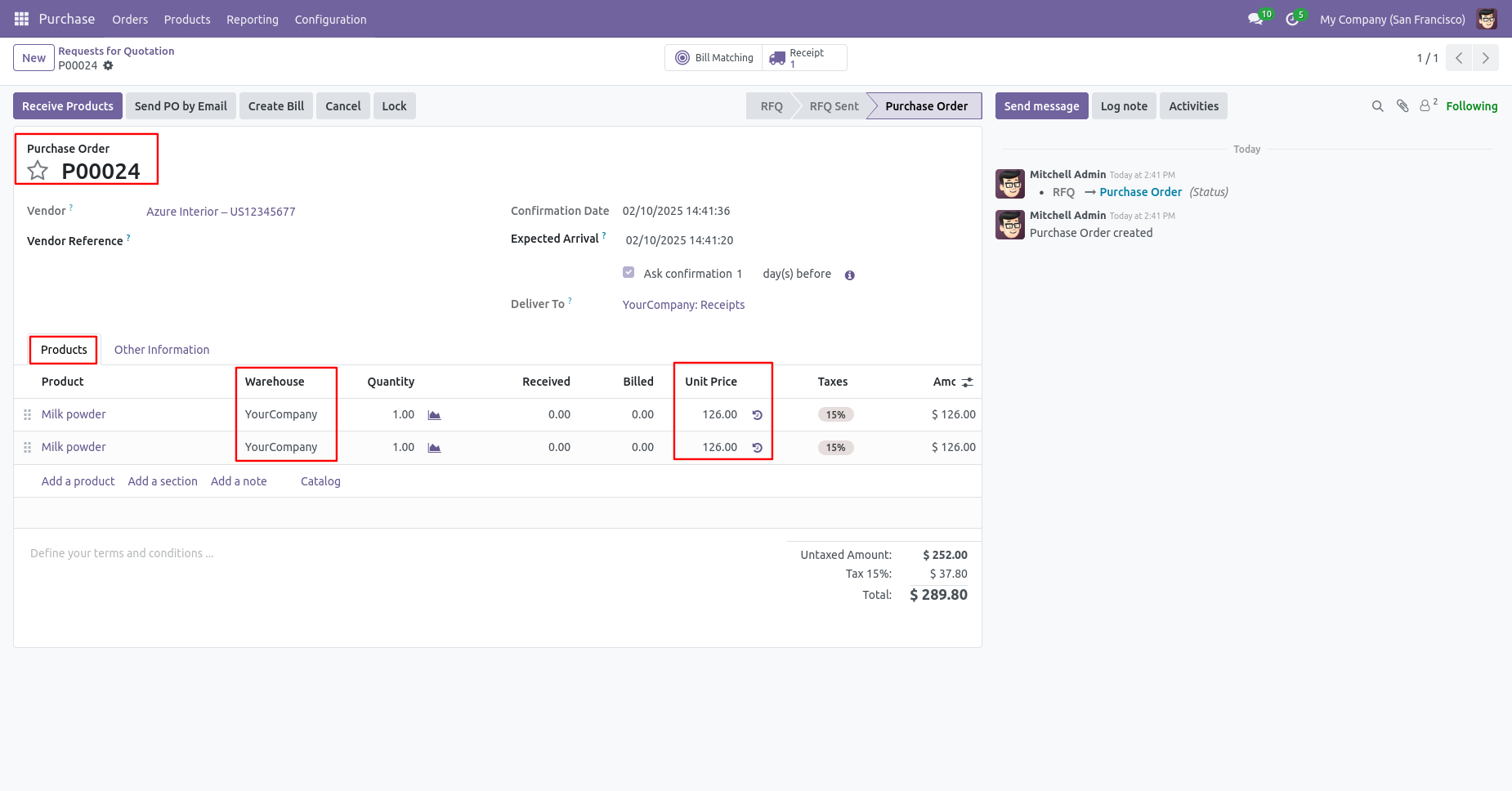Click Add a product link
The height and width of the screenshot is (791, 1512).
pos(78,481)
